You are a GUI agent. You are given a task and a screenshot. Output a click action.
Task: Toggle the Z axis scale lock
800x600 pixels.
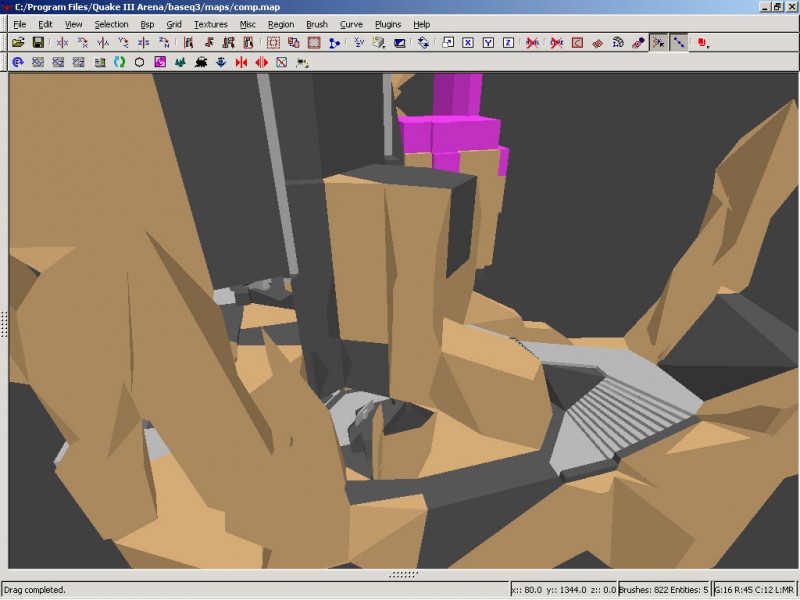pyautogui.click(x=508, y=43)
